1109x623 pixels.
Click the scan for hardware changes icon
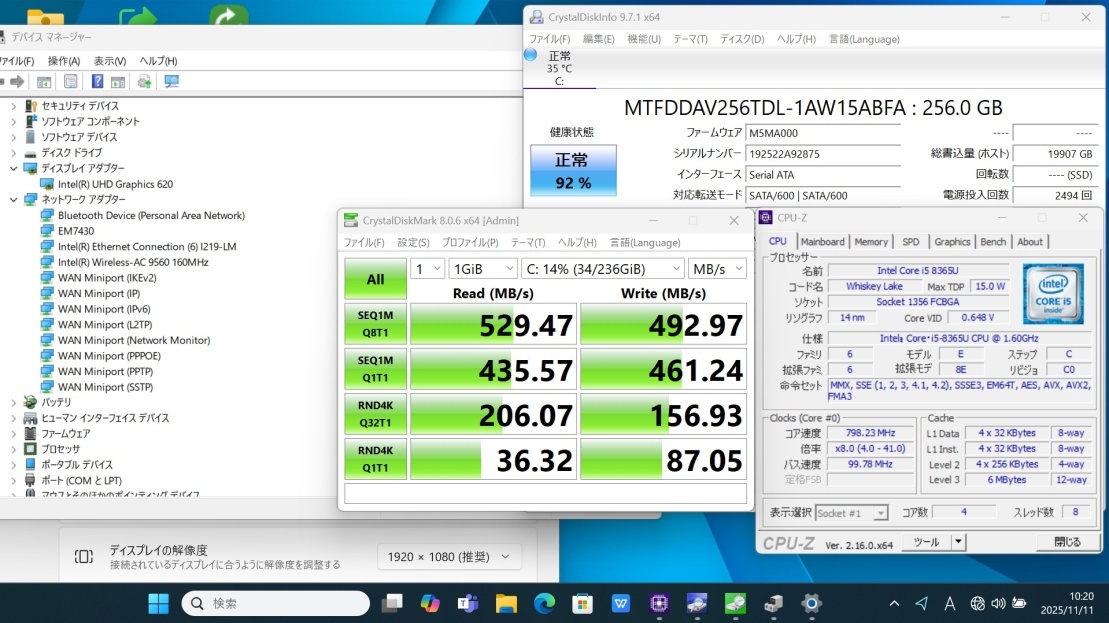(x=171, y=82)
